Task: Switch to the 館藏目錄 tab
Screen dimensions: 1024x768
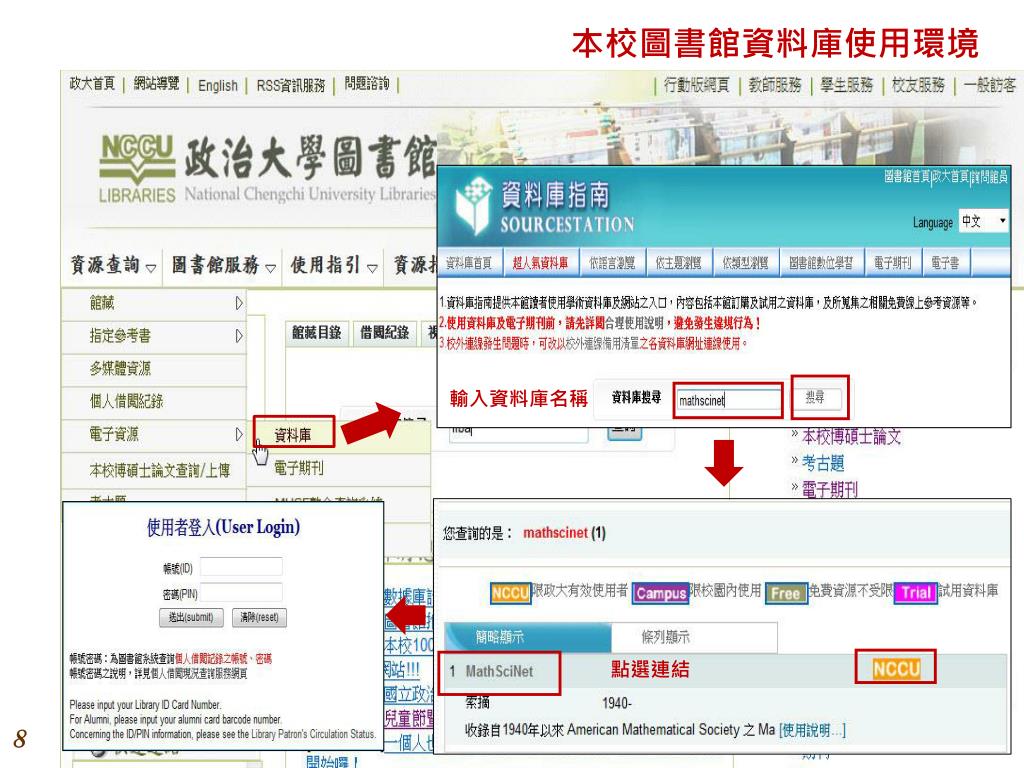Action: (x=317, y=332)
